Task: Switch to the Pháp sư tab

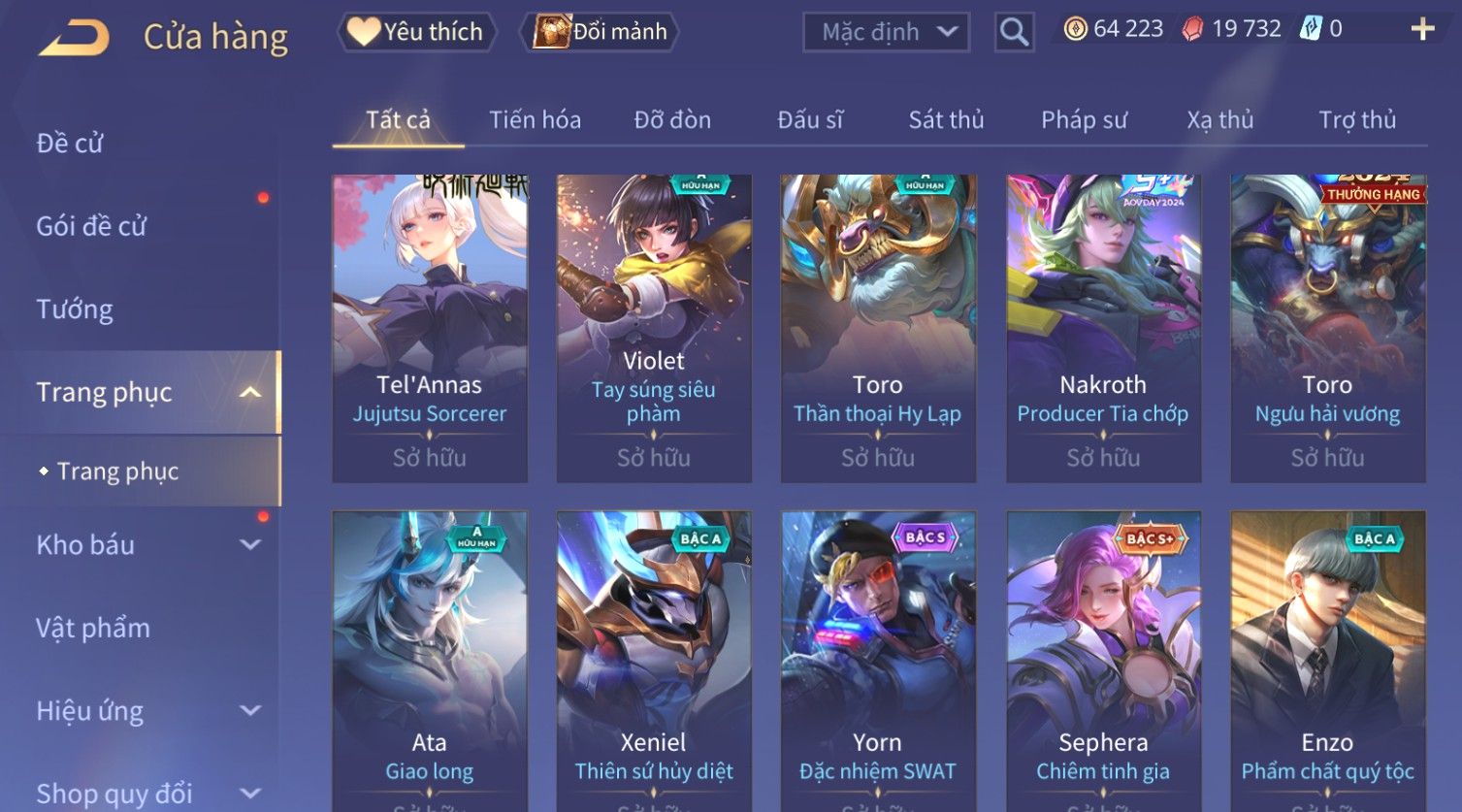Action: [x=1084, y=119]
